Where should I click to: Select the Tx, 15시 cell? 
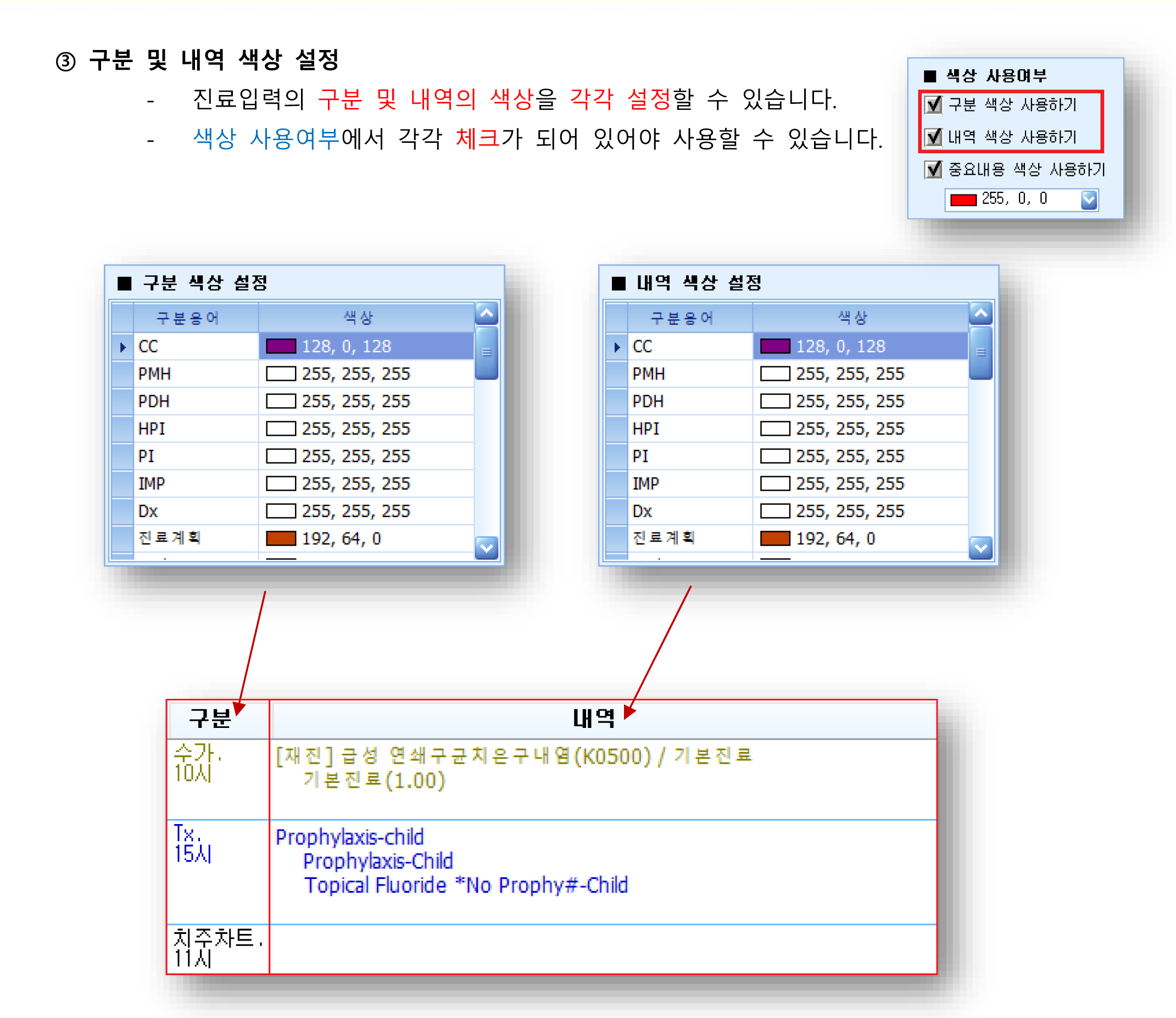pos(219,872)
